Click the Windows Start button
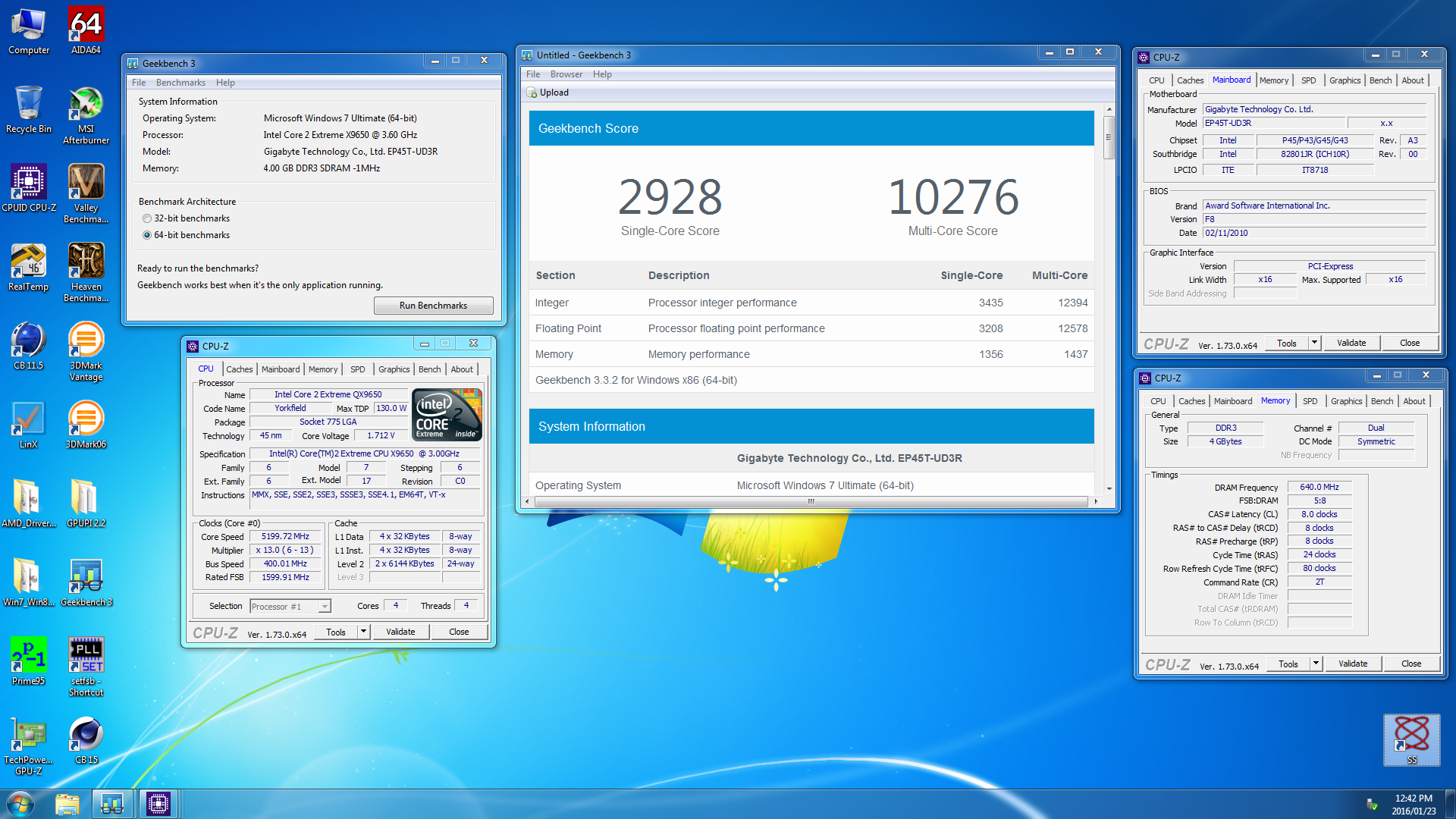The width and height of the screenshot is (1456, 819). coord(20,804)
